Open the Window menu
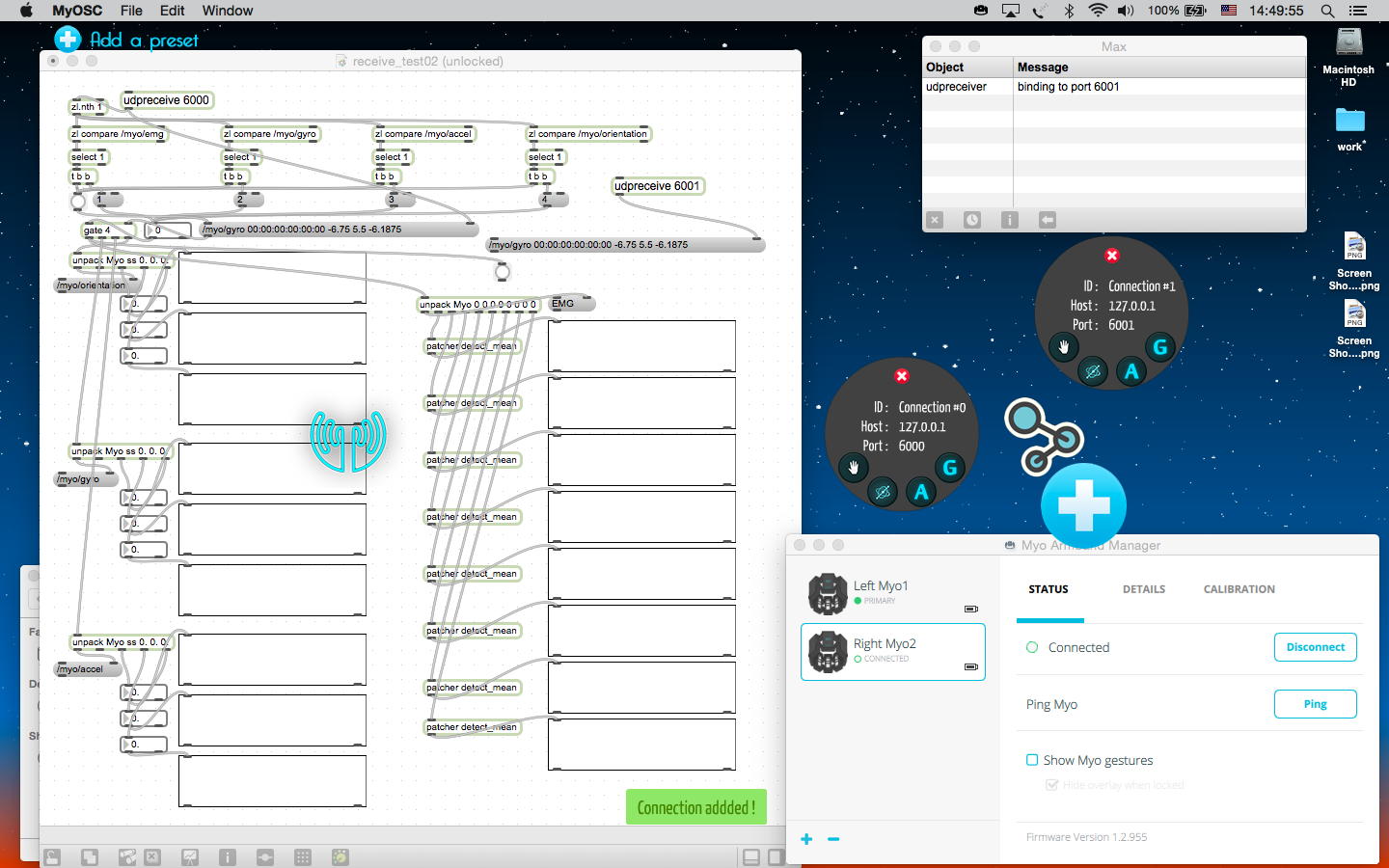Screen dimensions: 1389x868 click(x=228, y=11)
